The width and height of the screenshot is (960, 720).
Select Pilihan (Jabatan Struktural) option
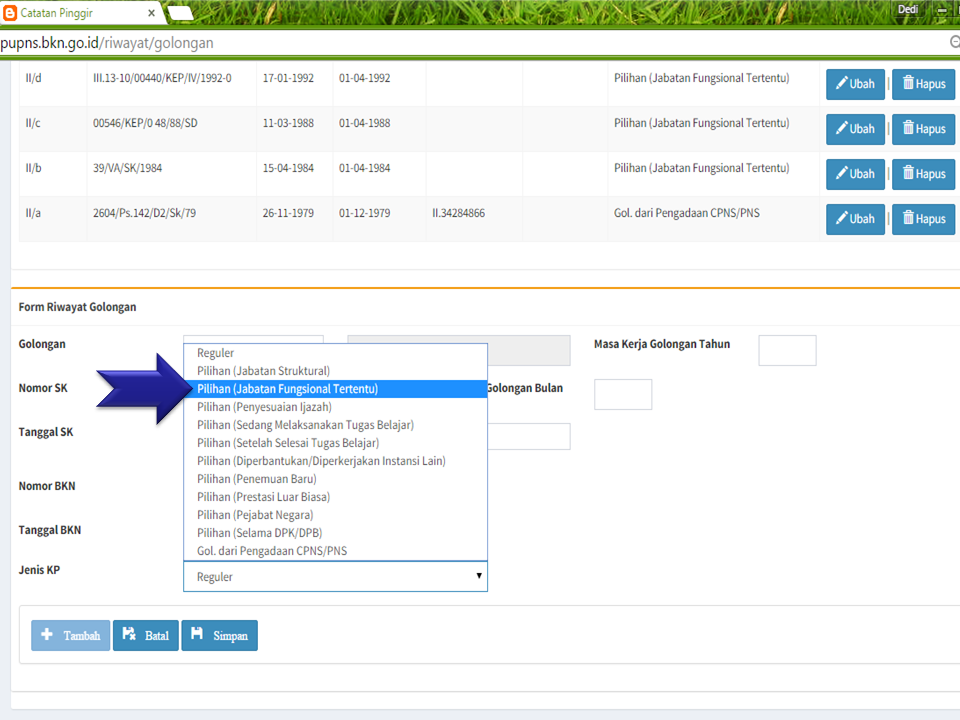(336, 371)
